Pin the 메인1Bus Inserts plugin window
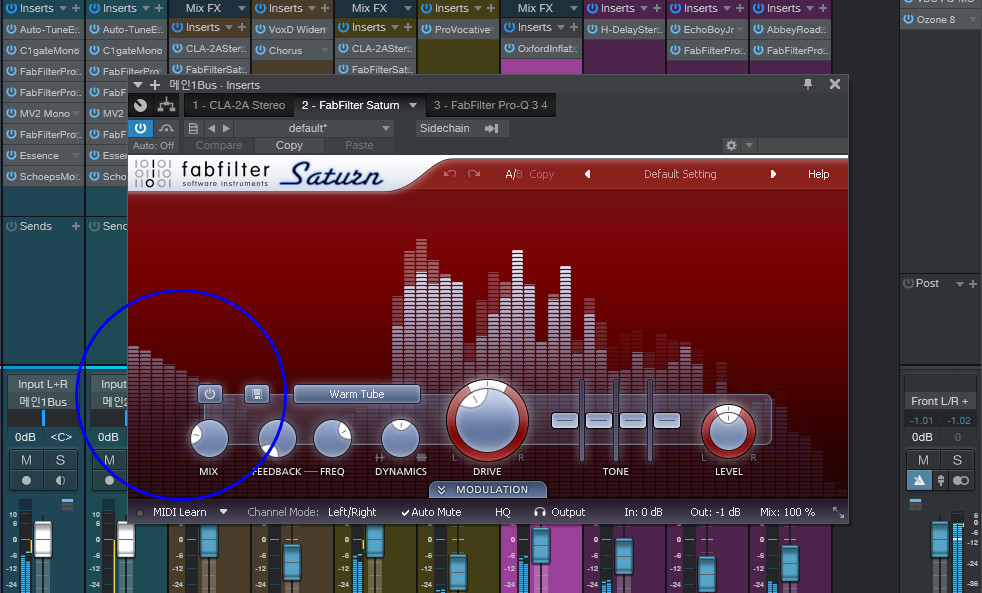This screenshot has width=982, height=593. (808, 84)
